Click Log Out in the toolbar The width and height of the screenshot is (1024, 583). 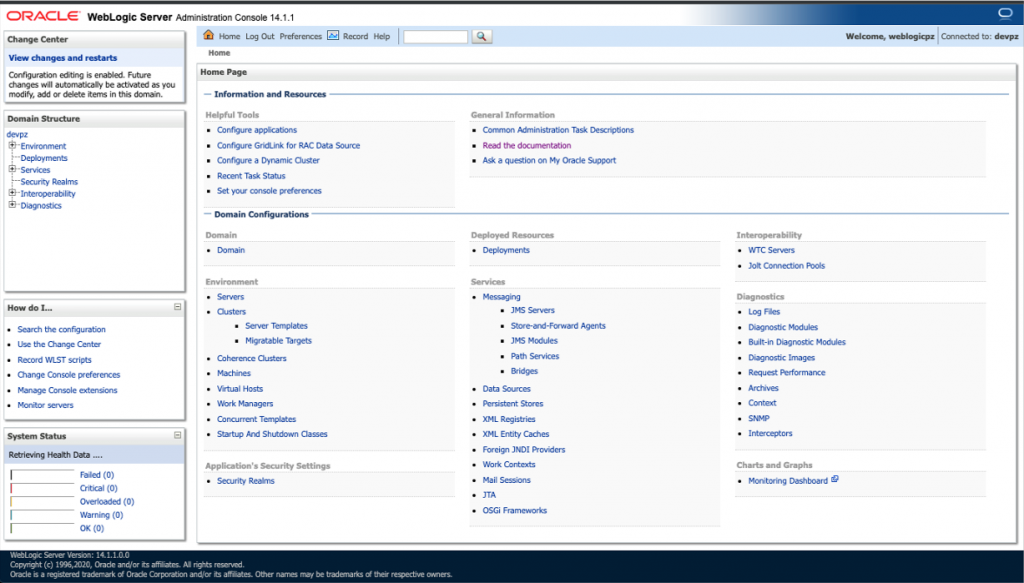260,37
